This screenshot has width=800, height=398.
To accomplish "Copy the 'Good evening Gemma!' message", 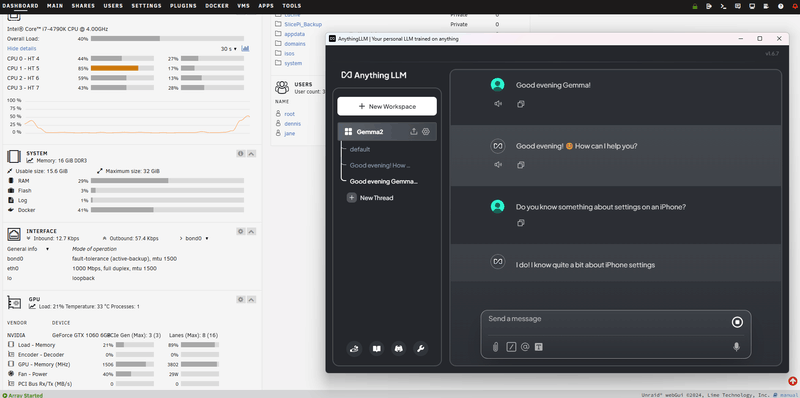I will (521, 104).
